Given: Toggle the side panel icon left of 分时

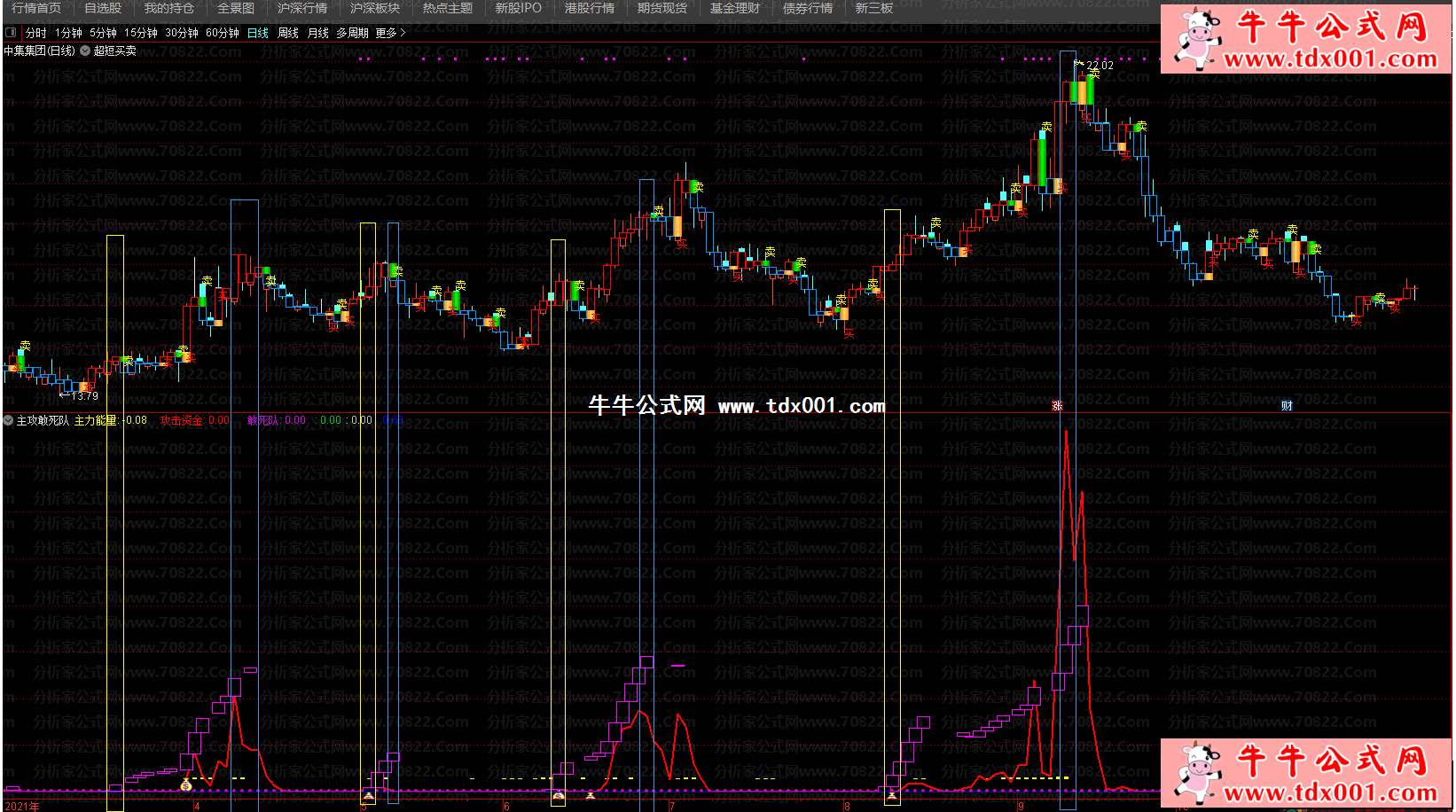Looking at the screenshot, I should point(11,33).
